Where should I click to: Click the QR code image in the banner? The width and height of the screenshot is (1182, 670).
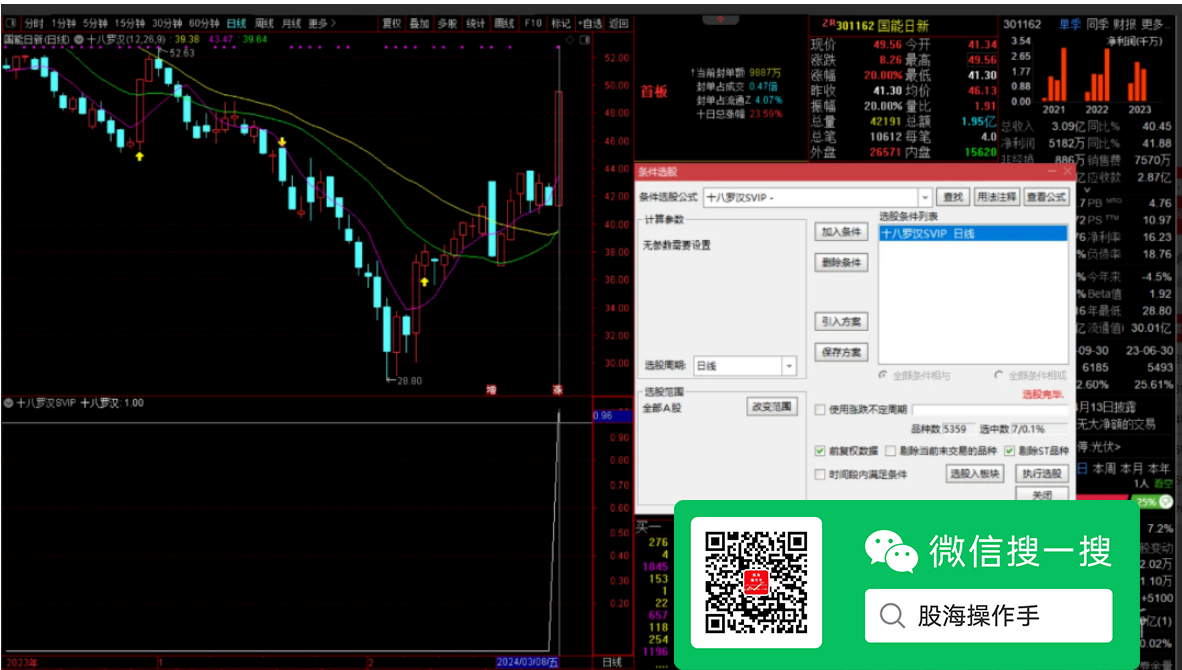756,583
